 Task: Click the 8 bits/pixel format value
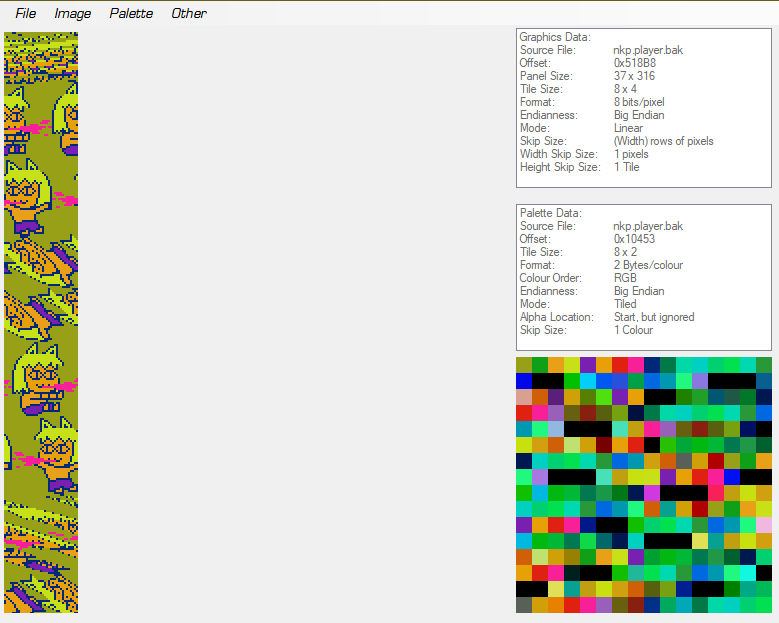click(639, 102)
